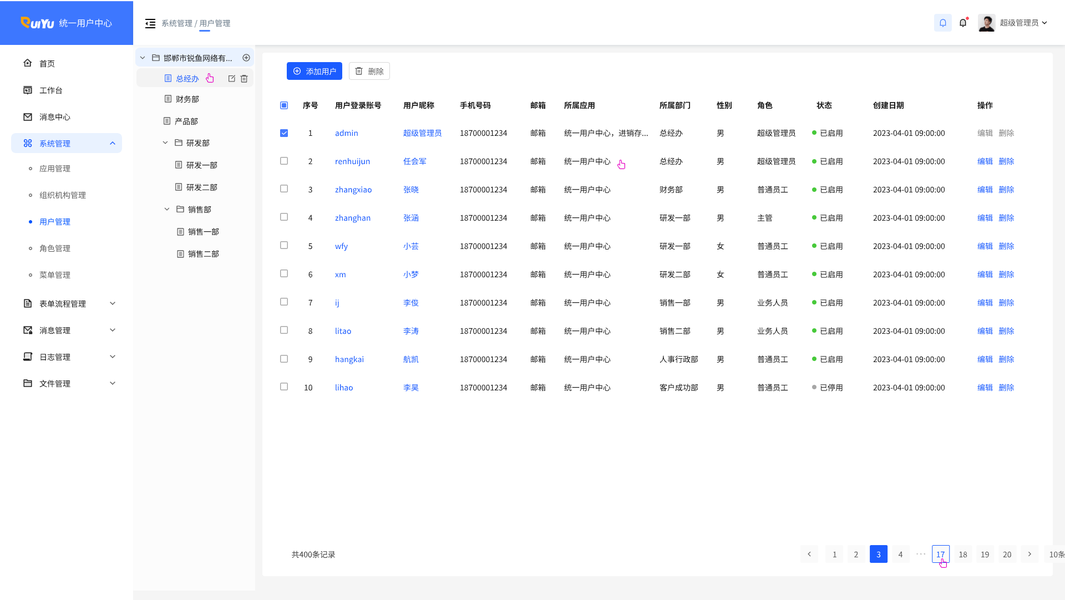The height and width of the screenshot is (600, 1065).
Task: Select 财务部 in the department tree
Action: (187, 99)
